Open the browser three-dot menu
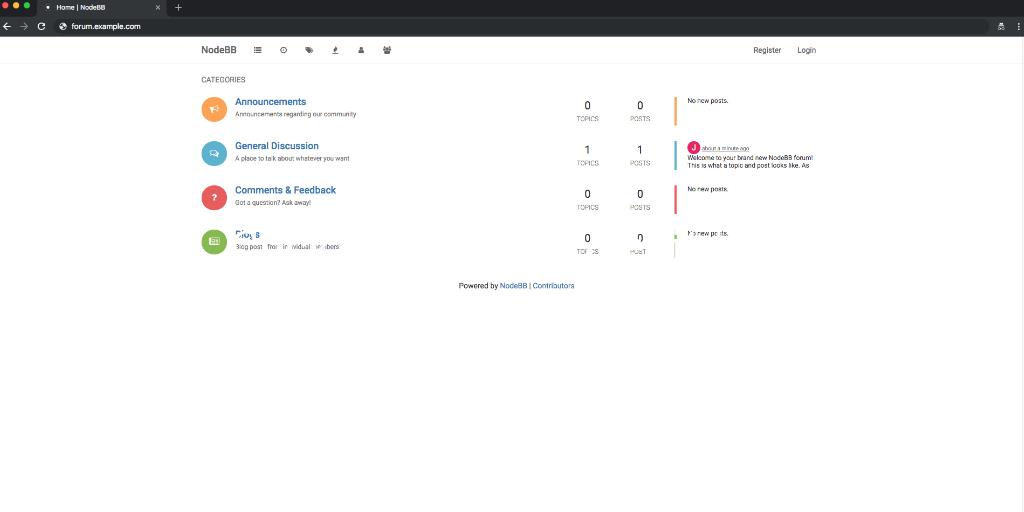Viewport: 1024px width, 512px height. click(1018, 26)
